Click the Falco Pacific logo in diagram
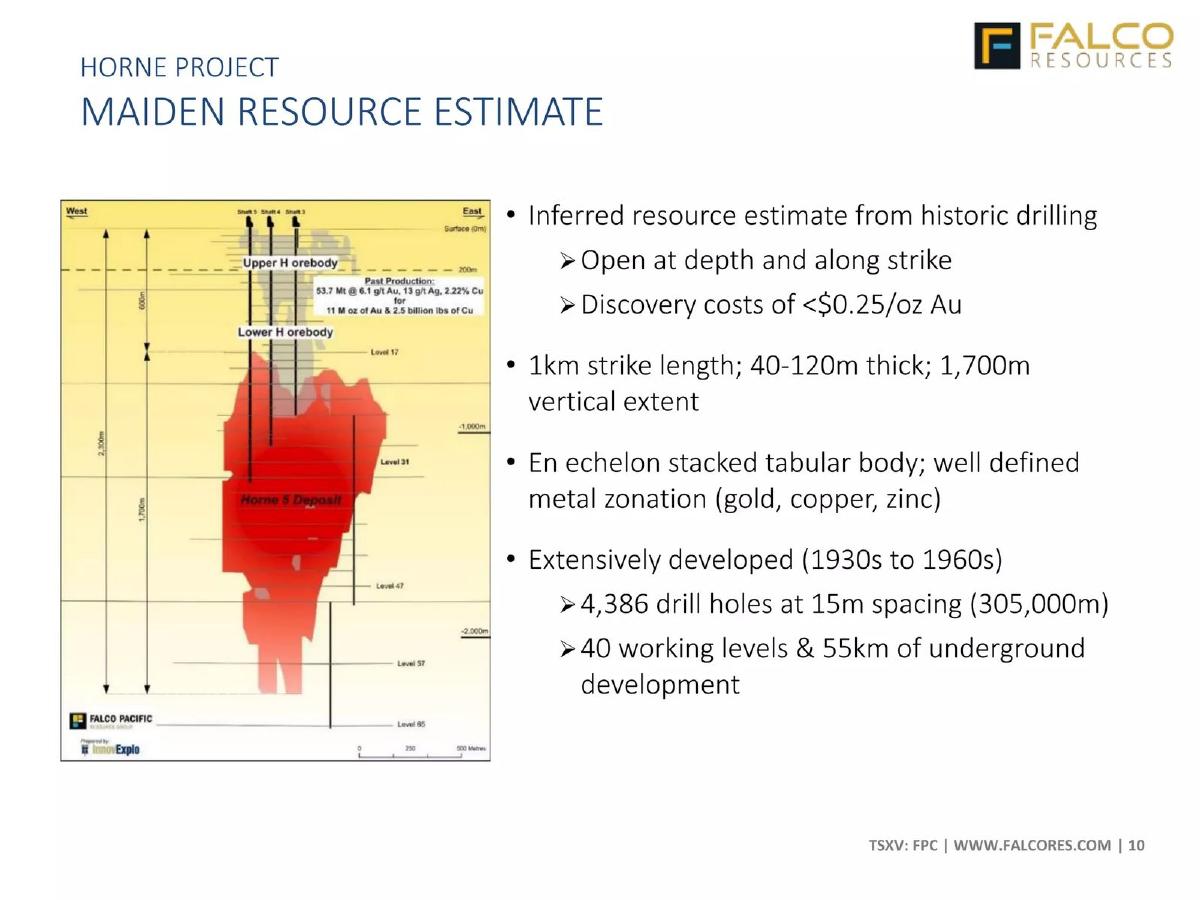The width and height of the screenshot is (1200, 900). (x=110, y=721)
